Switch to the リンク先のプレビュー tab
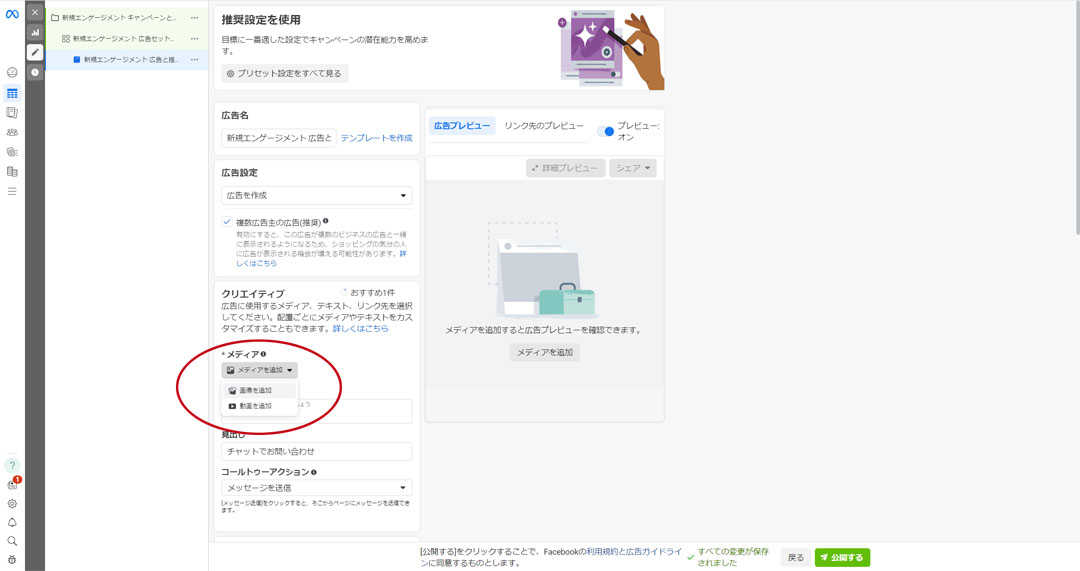 (x=544, y=126)
